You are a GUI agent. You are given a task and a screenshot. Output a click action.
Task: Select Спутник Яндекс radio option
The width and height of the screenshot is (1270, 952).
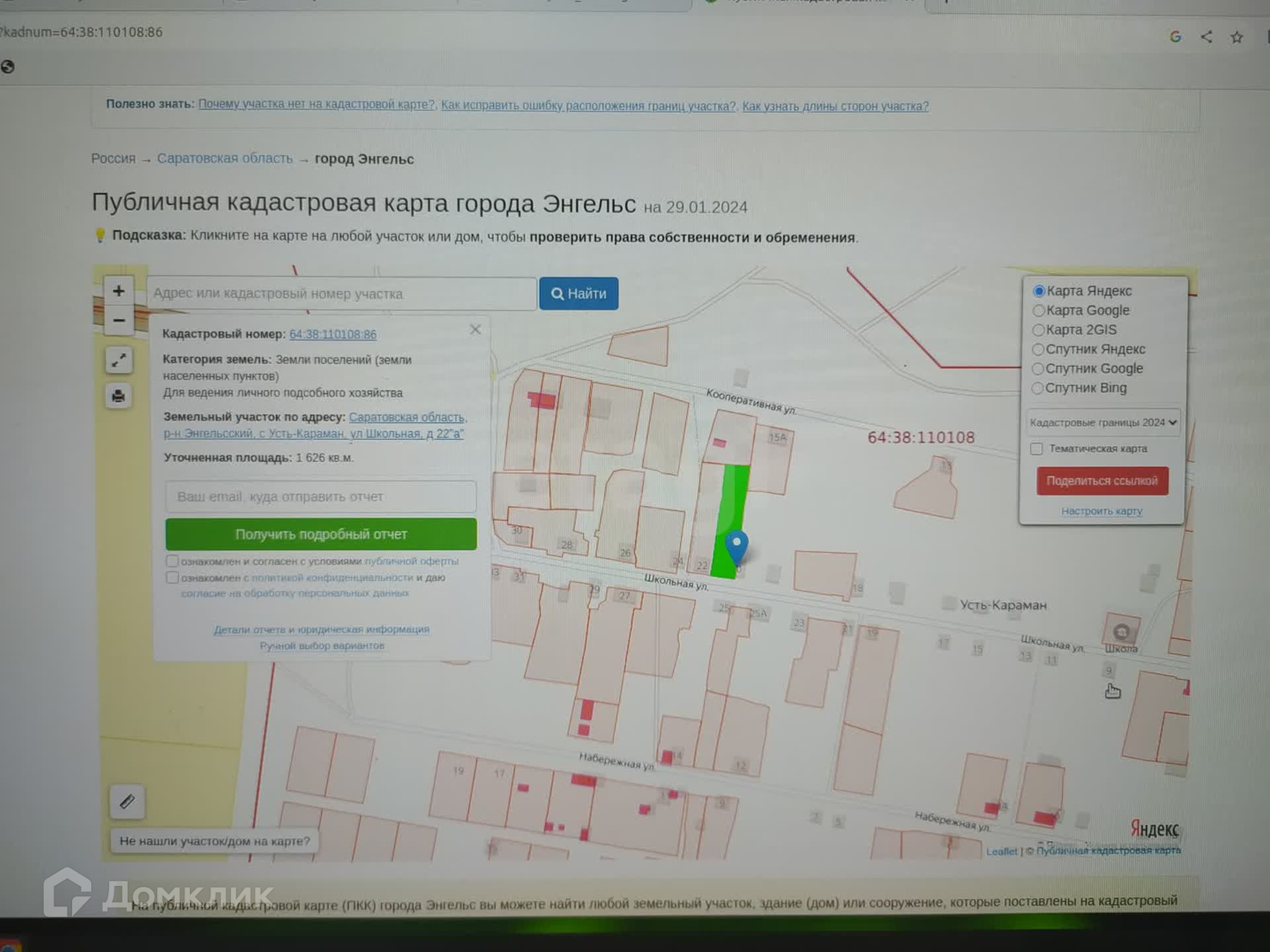tap(1038, 349)
